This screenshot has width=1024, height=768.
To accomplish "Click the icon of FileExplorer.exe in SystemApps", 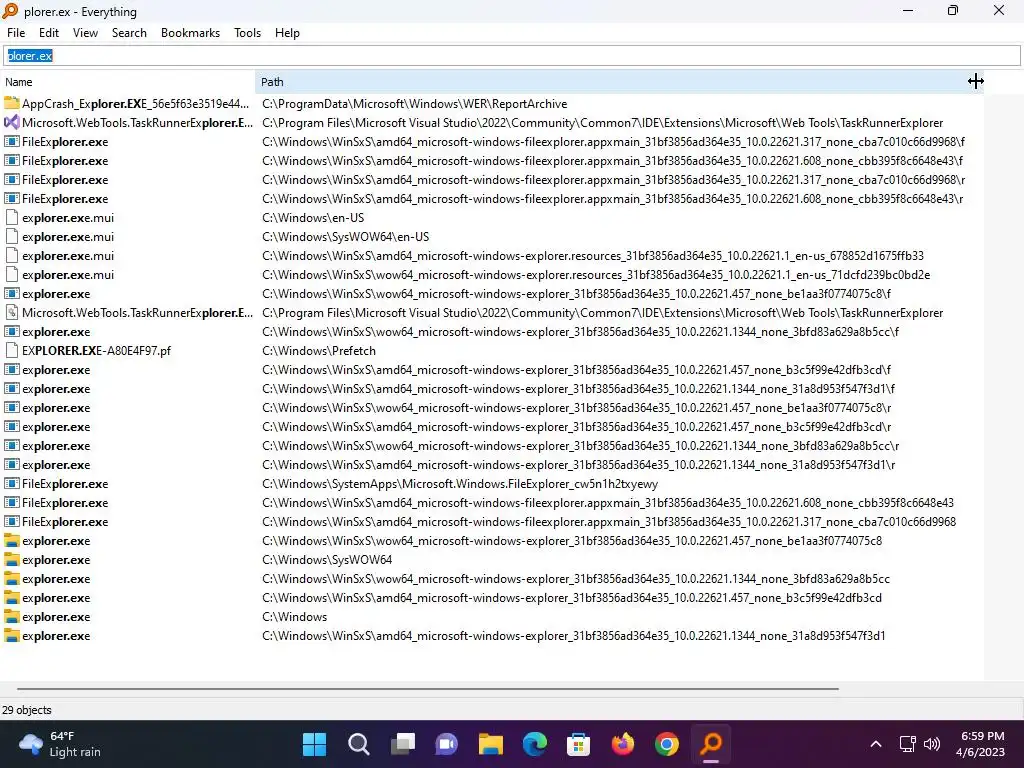I will click(11, 483).
